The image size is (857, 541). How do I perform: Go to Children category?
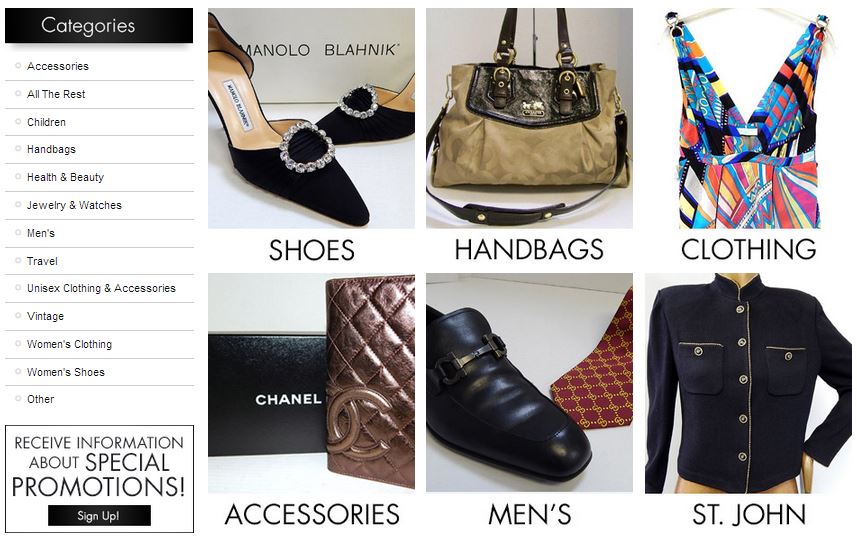click(x=46, y=122)
